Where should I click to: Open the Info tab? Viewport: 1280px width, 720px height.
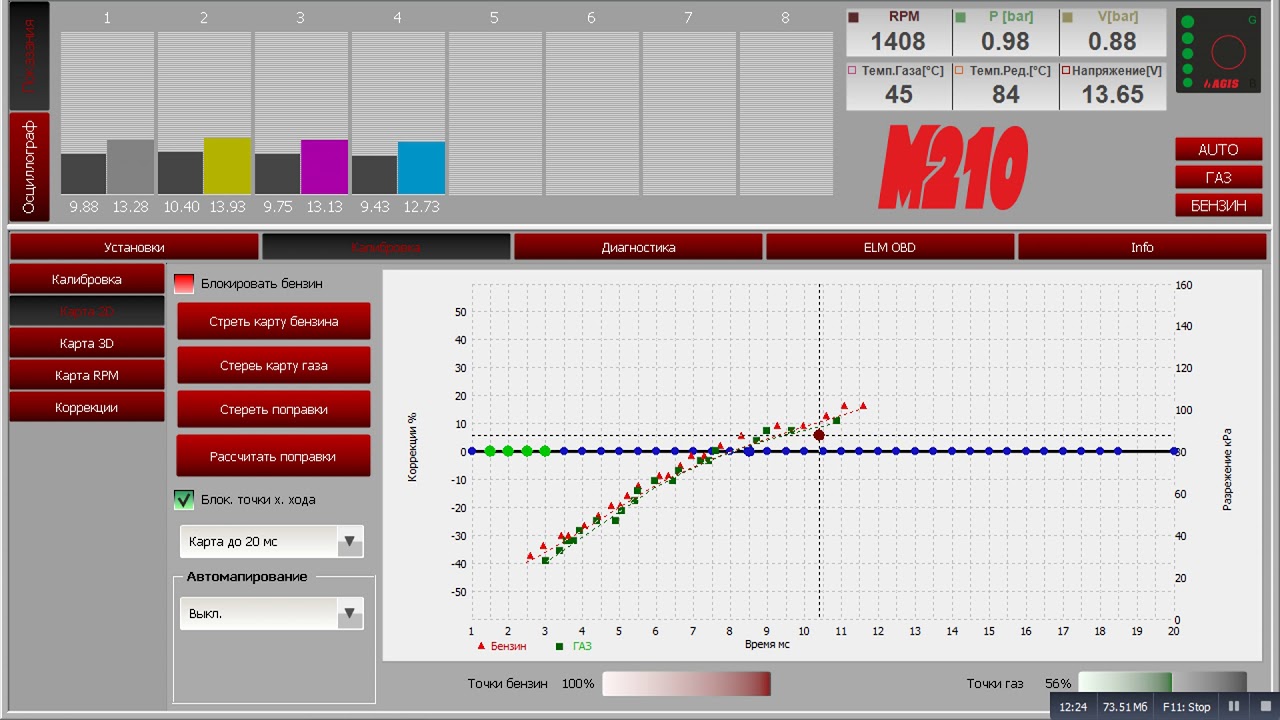pos(1142,247)
